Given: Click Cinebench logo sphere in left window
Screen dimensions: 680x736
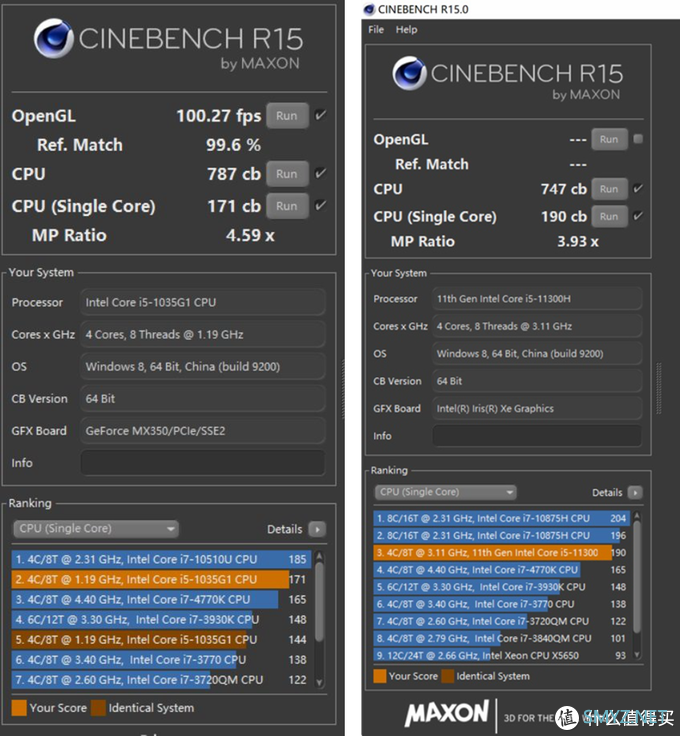Looking at the screenshot, I should (x=53, y=38).
